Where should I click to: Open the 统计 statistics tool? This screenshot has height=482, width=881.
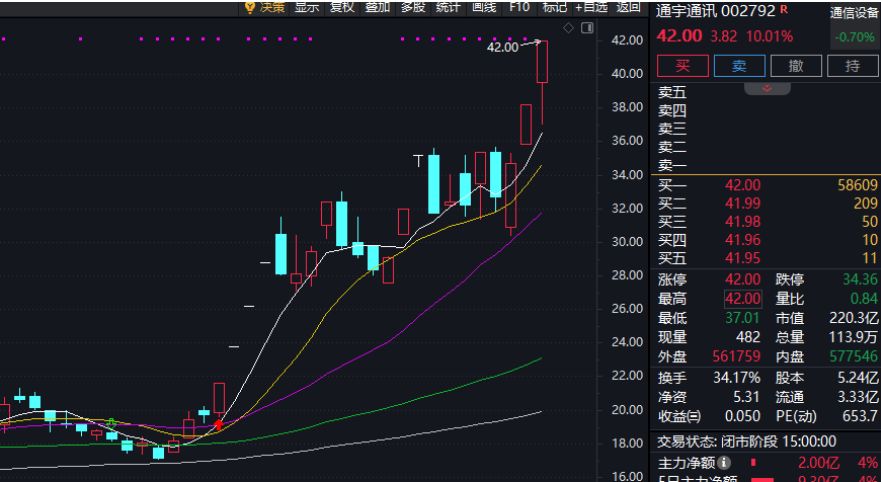click(448, 7)
